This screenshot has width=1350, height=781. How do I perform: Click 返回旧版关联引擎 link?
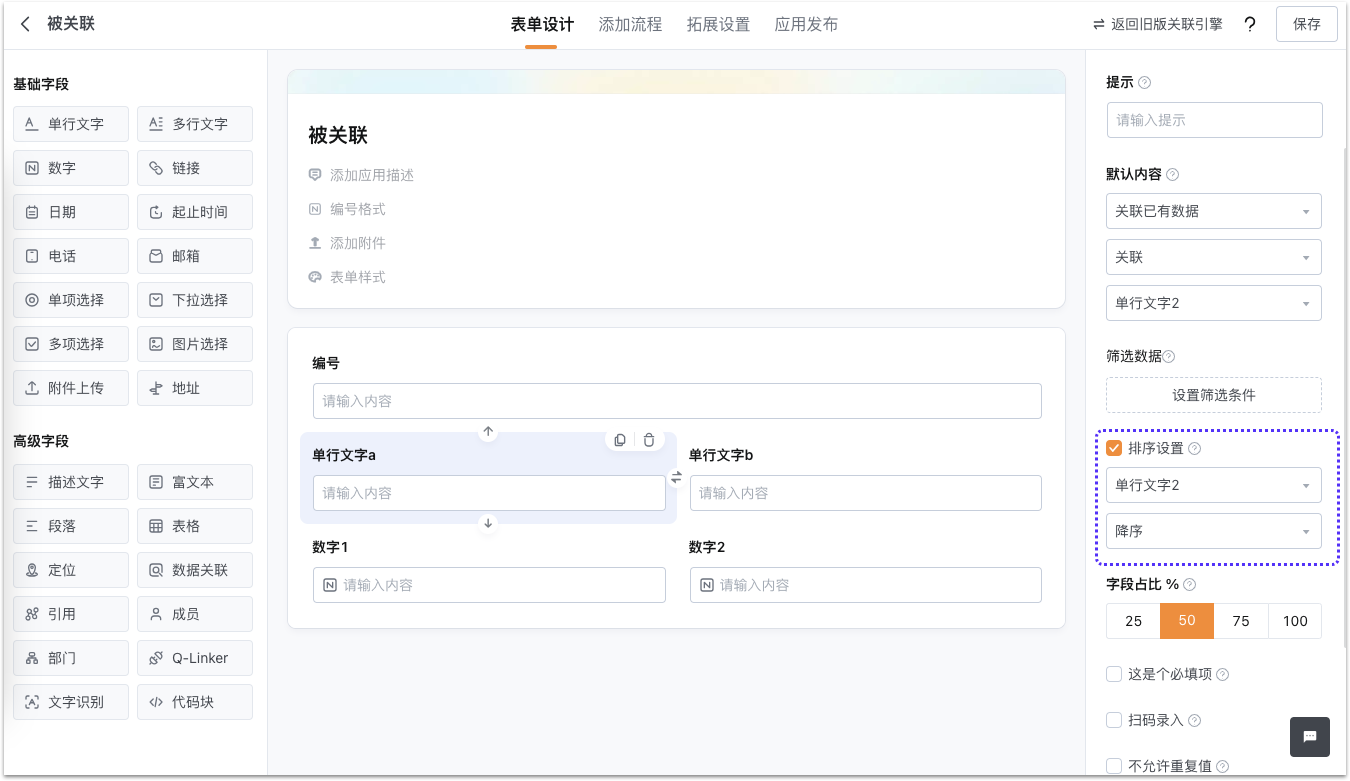1157,24
